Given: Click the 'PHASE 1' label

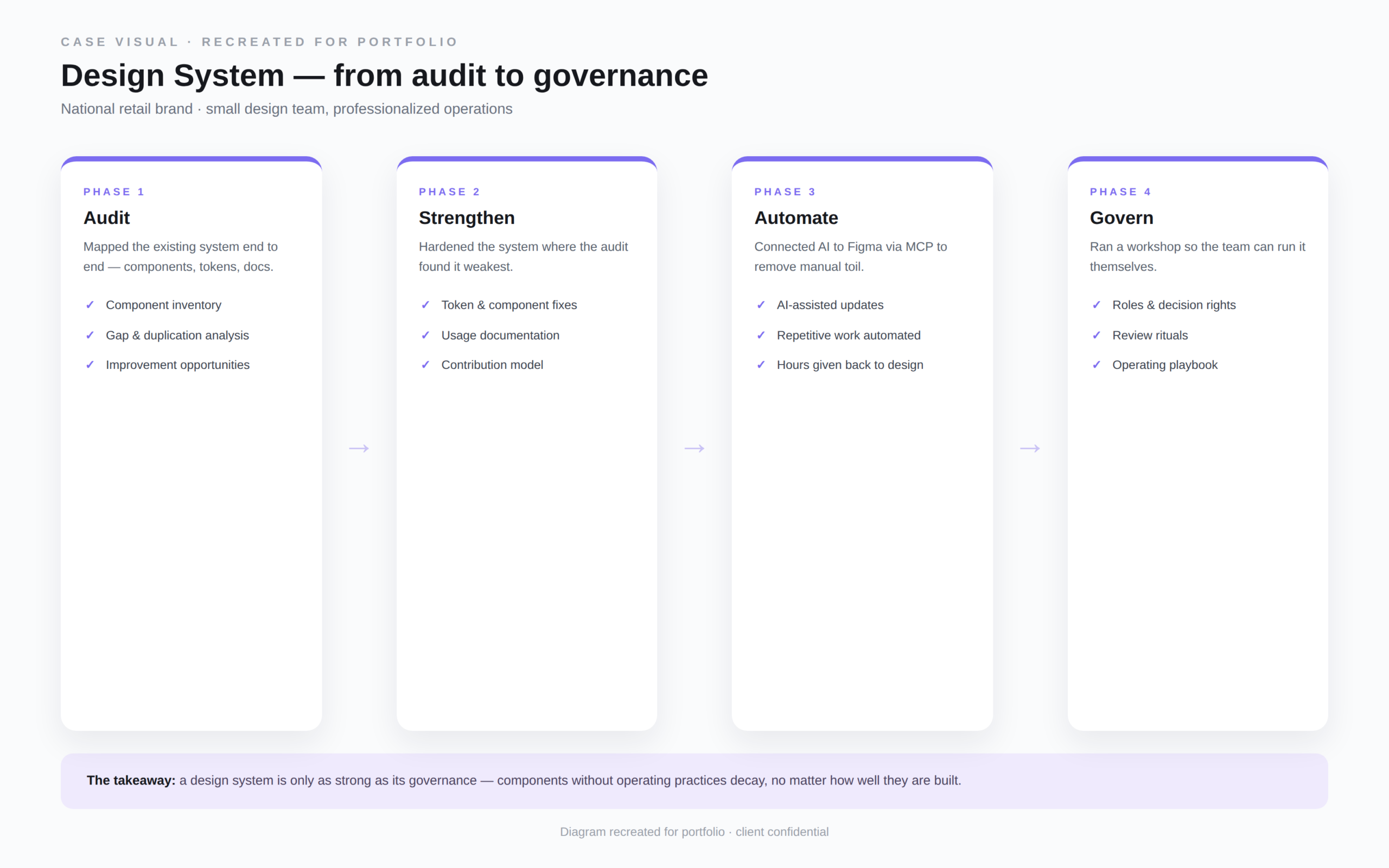Looking at the screenshot, I should [x=114, y=192].
